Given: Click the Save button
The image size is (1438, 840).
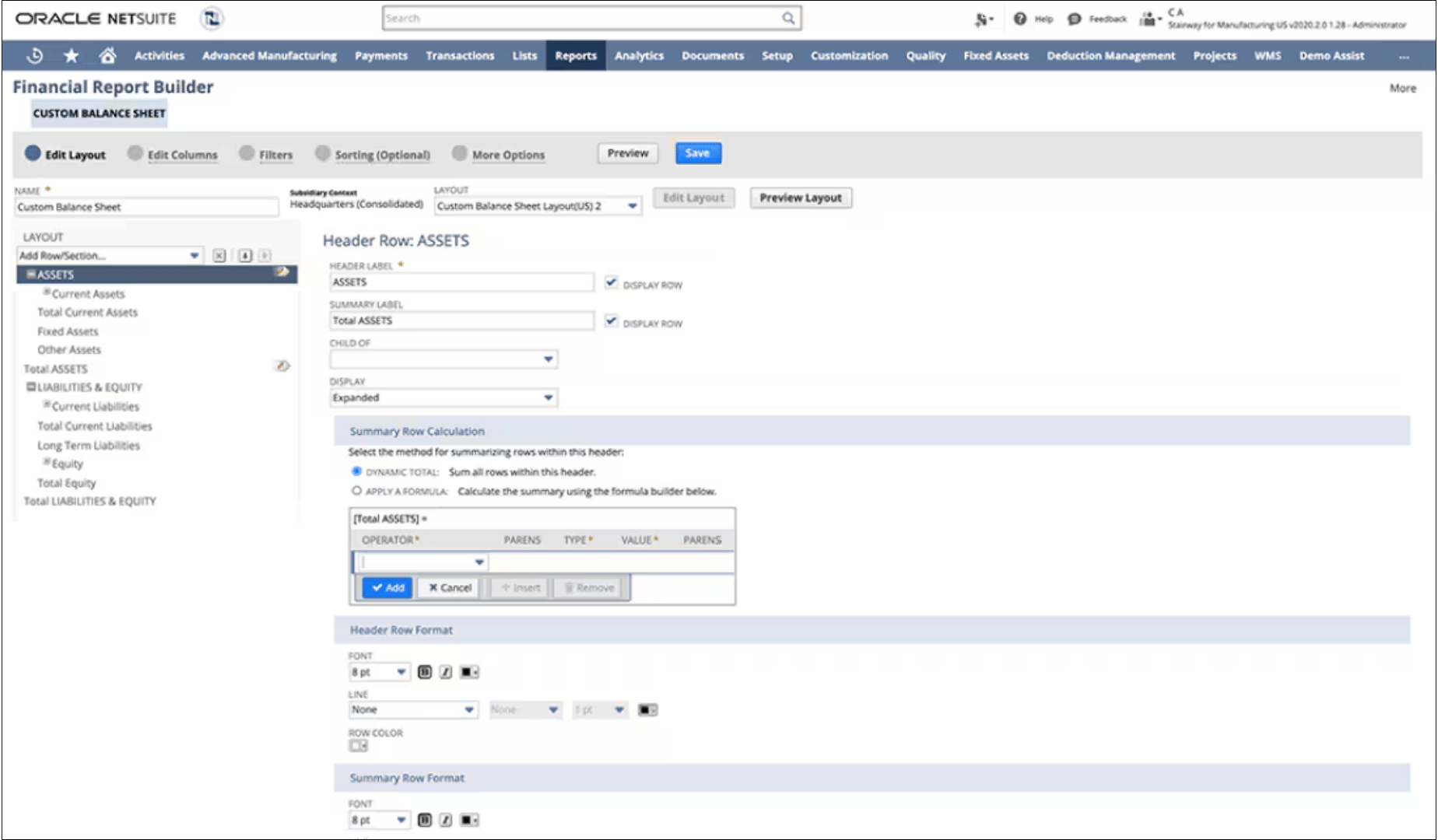Looking at the screenshot, I should (697, 153).
